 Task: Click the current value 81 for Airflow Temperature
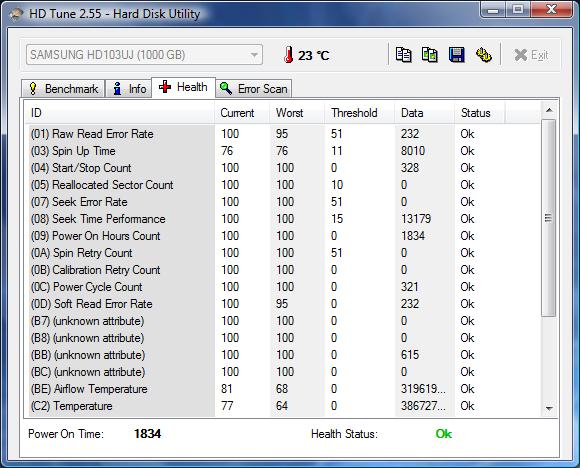click(227, 389)
